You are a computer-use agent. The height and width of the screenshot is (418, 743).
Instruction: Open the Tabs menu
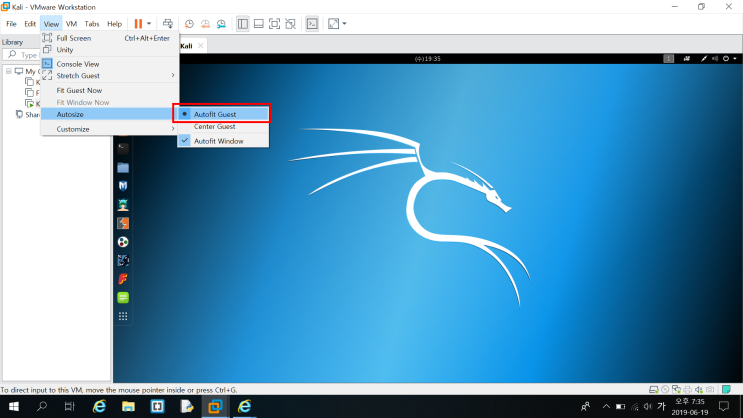pos(92,24)
